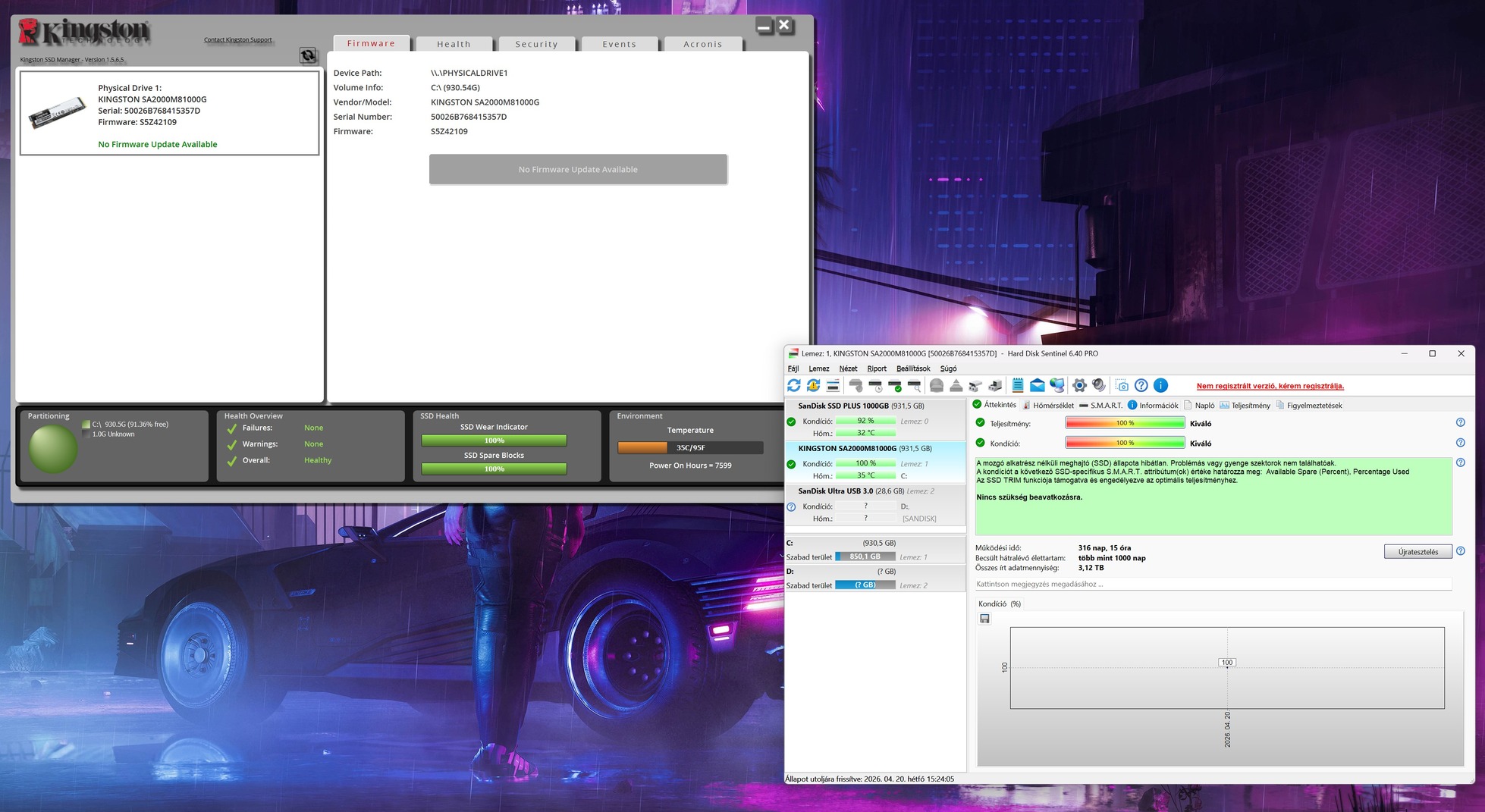Image resolution: width=1485 pixels, height=812 pixels.
Task: Click the Újratesztelés button
Action: point(1417,552)
